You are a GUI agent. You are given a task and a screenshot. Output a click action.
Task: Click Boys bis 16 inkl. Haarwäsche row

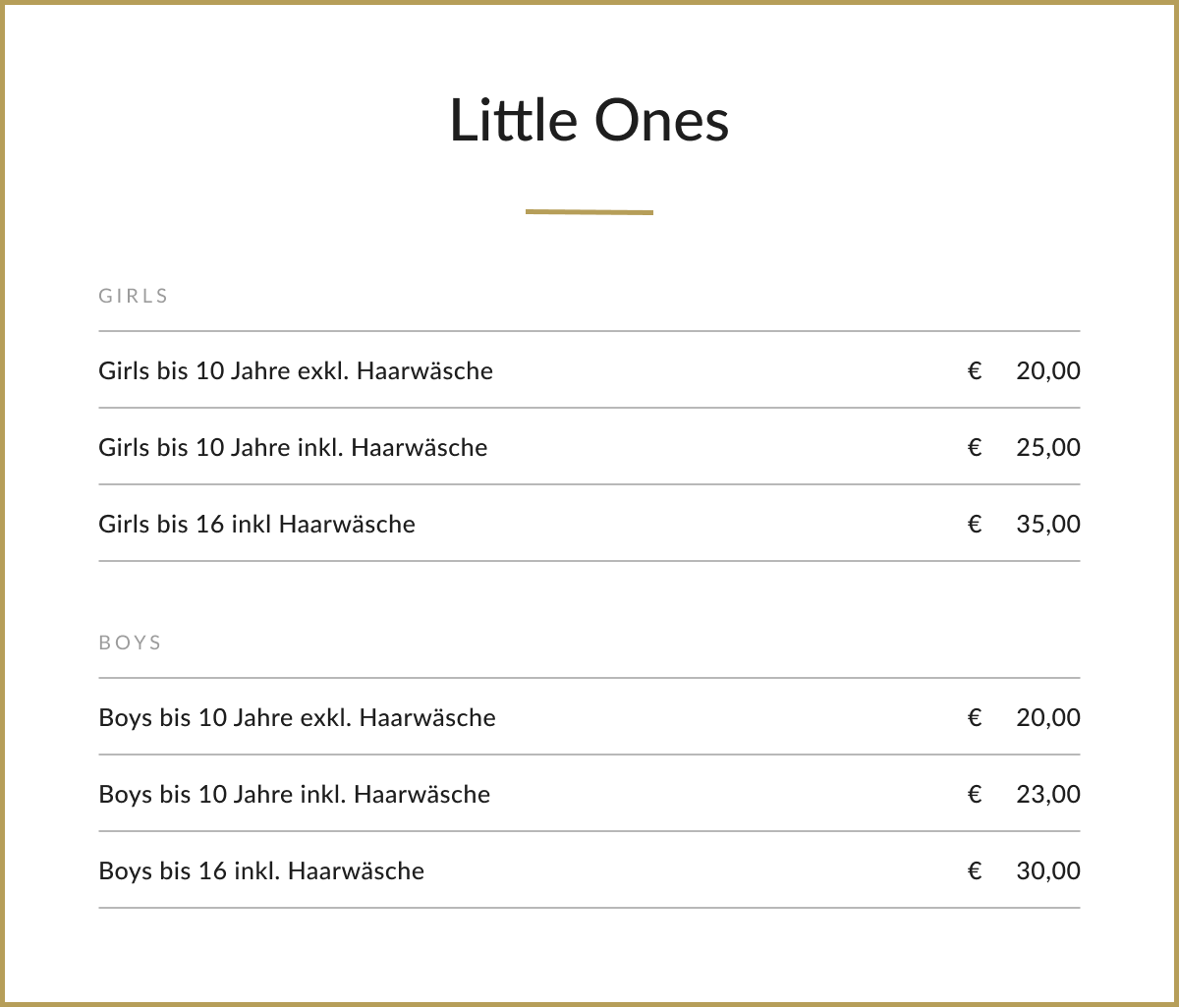tap(589, 870)
